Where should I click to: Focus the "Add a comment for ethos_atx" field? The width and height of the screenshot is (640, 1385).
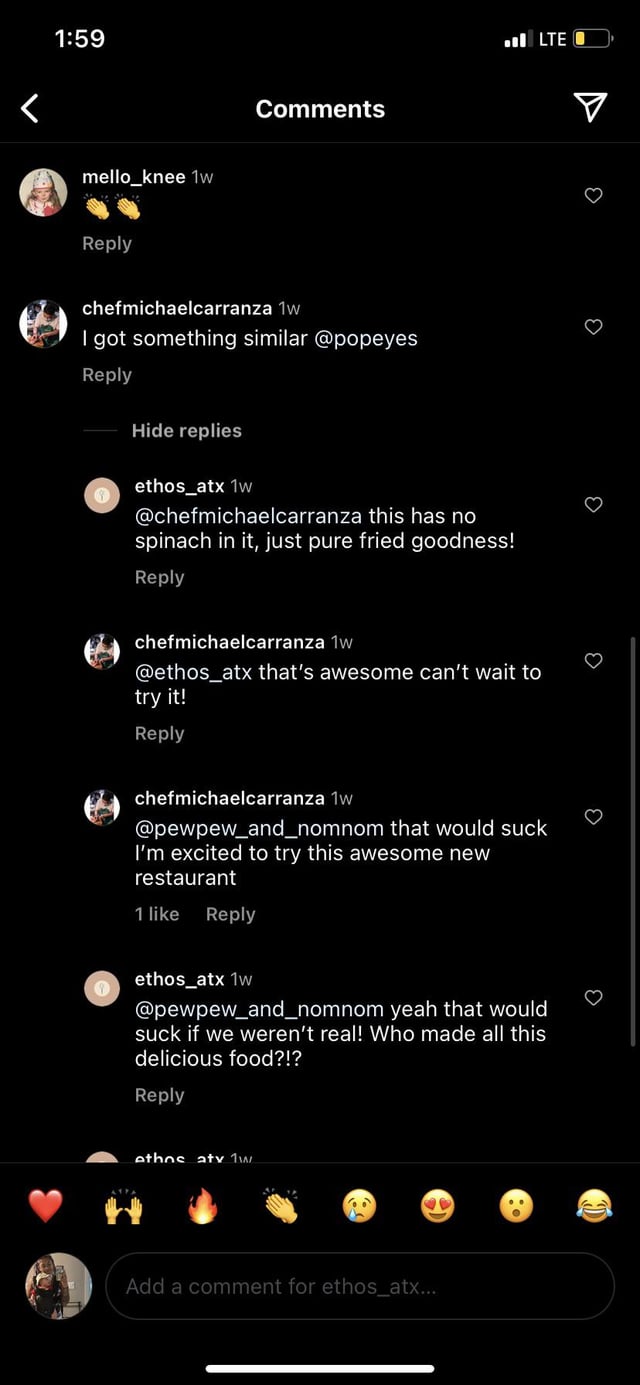360,1286
